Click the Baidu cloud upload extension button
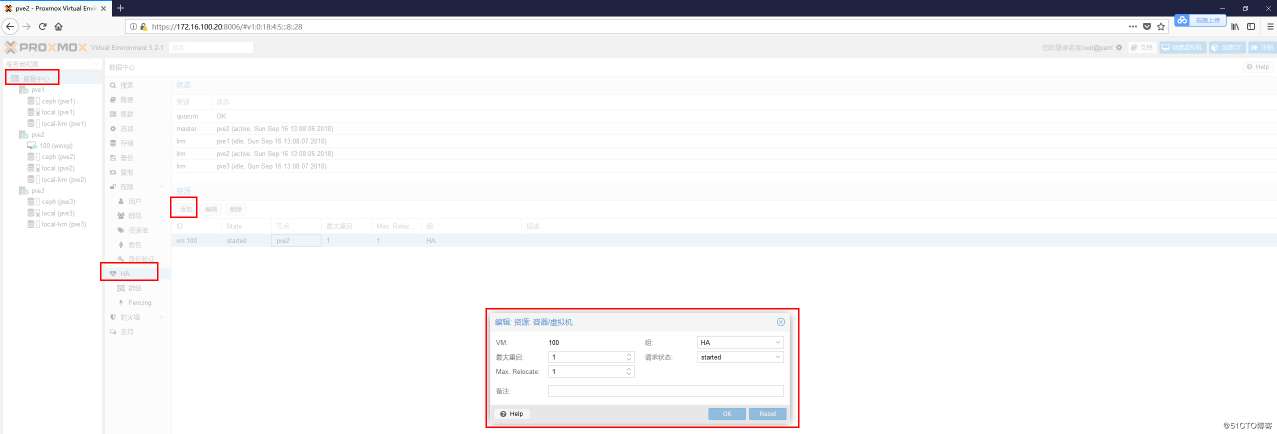The width and height of the screenshot is (1277, 434). 1199,20
